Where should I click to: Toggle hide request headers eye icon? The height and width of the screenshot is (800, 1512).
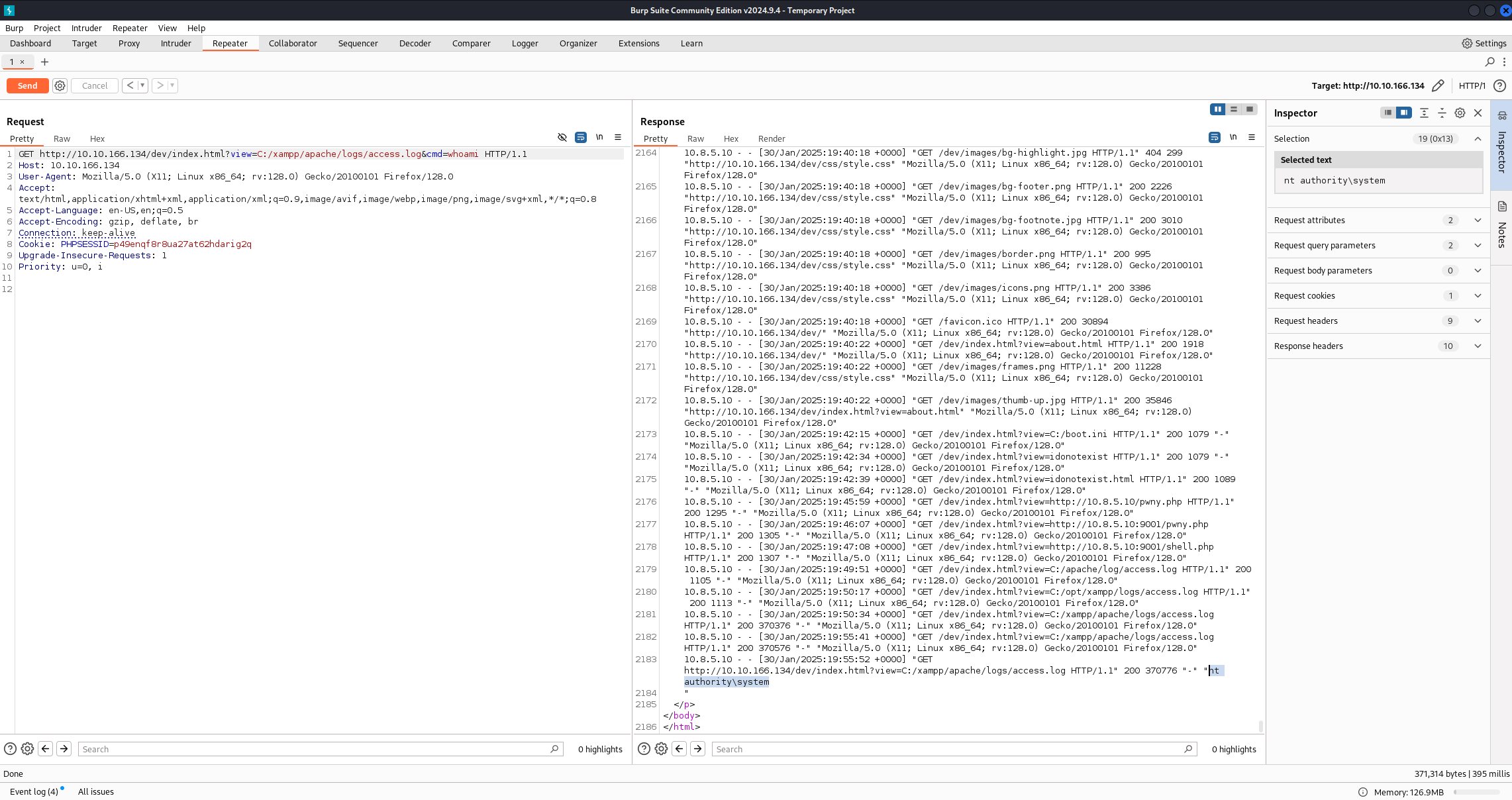(x=562, y=137)
